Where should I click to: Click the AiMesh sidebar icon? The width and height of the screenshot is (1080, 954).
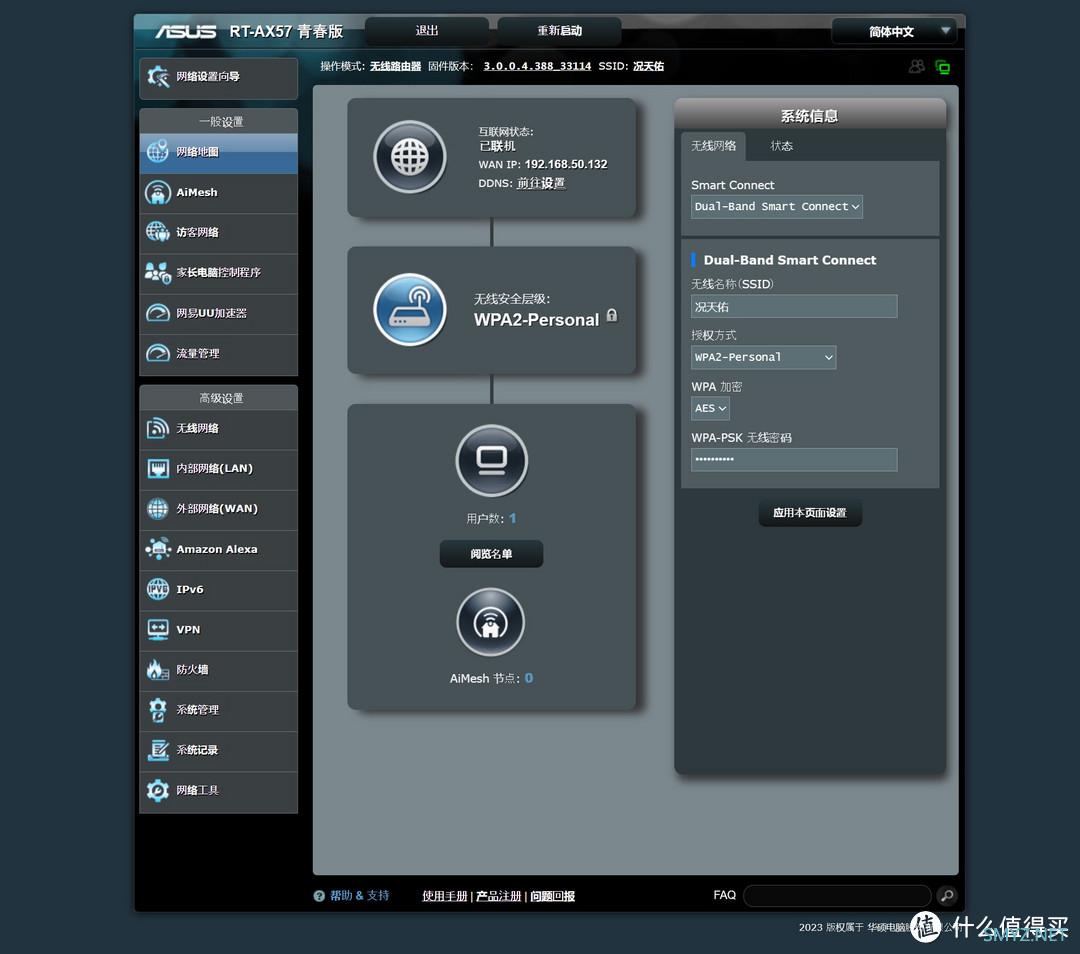[x=158, y=192]
